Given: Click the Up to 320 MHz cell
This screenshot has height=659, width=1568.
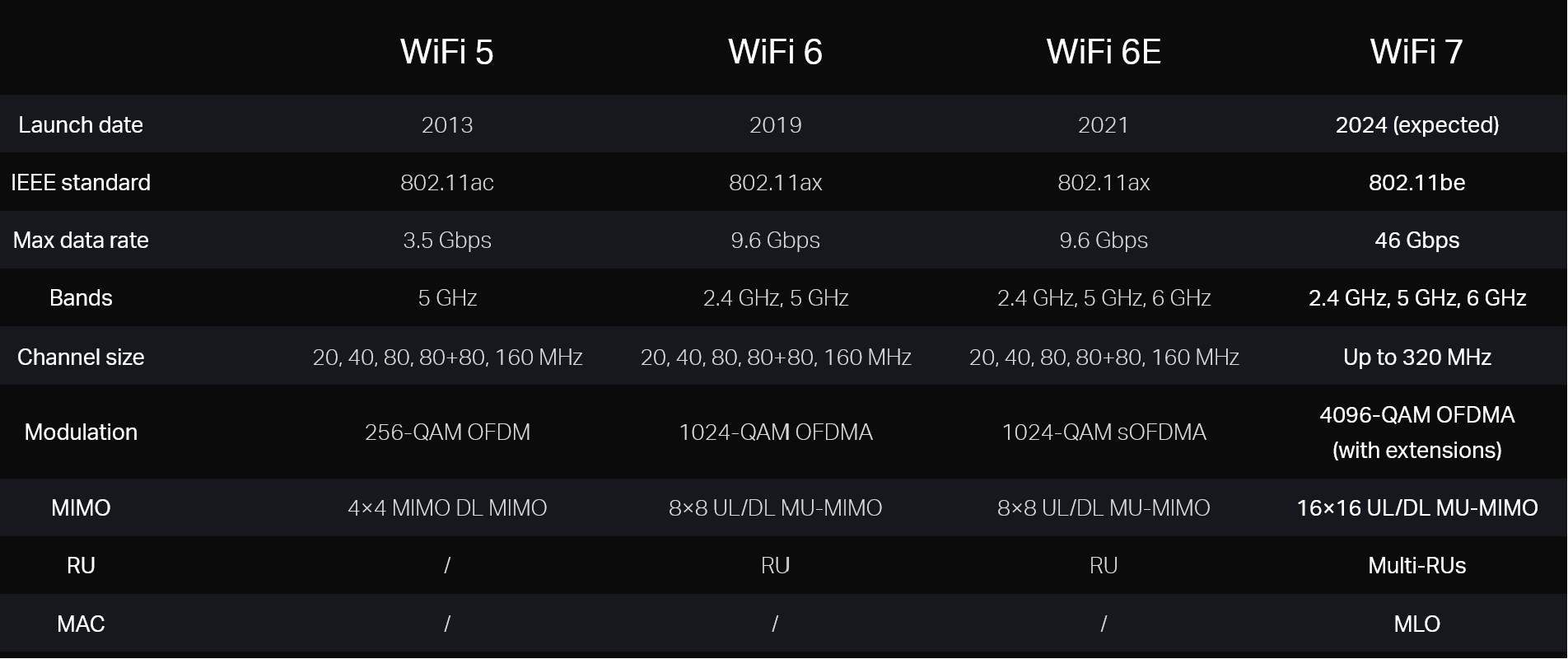Looking at the screenshot, I should (1416, 358).
